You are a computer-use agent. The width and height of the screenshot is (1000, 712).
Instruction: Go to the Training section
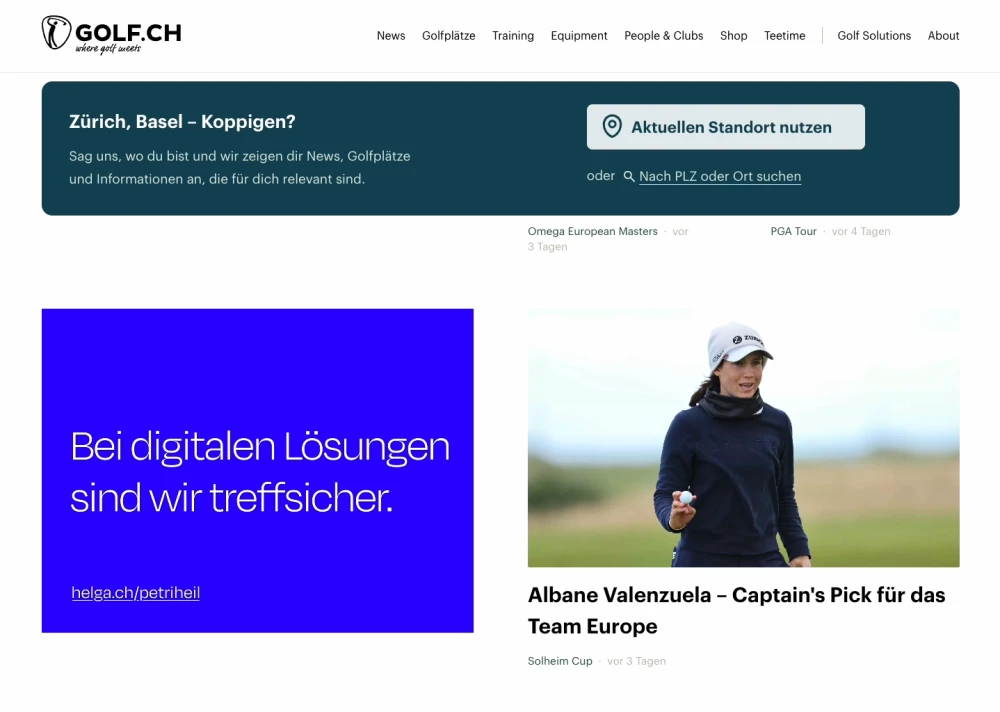pos(513,36)
